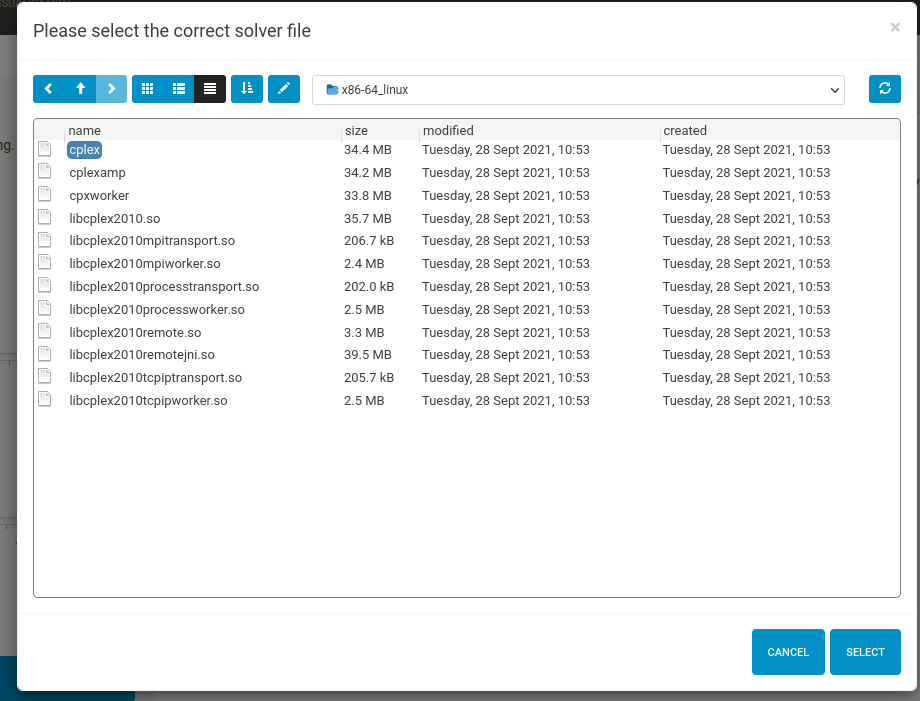Confirm with the Select button
This screenshot has width=920, height=701.
pyautogui.click(x=865, y=652)
